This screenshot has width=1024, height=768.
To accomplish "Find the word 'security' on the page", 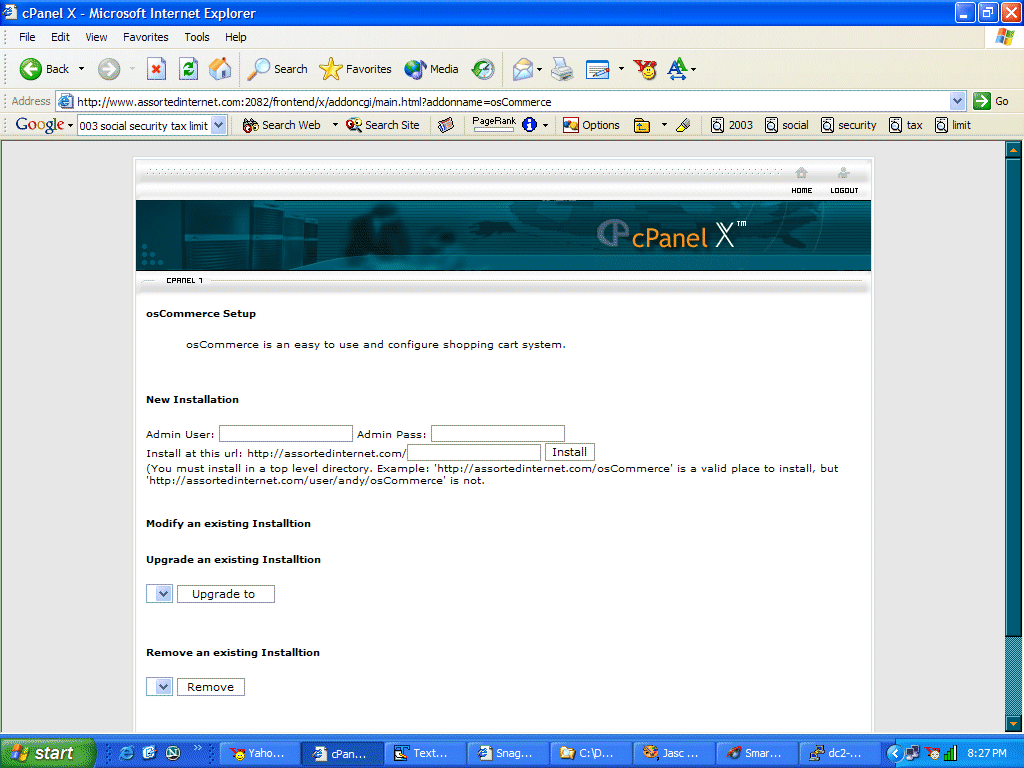I will [x=848, y=125].
